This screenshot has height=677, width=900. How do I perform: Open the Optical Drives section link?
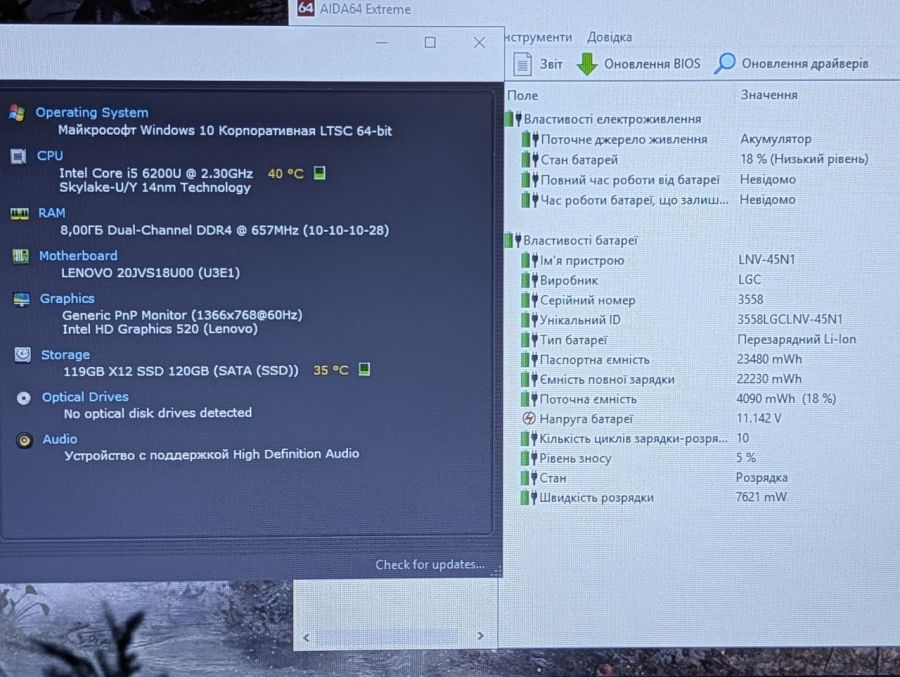click(x=85, y=397)
